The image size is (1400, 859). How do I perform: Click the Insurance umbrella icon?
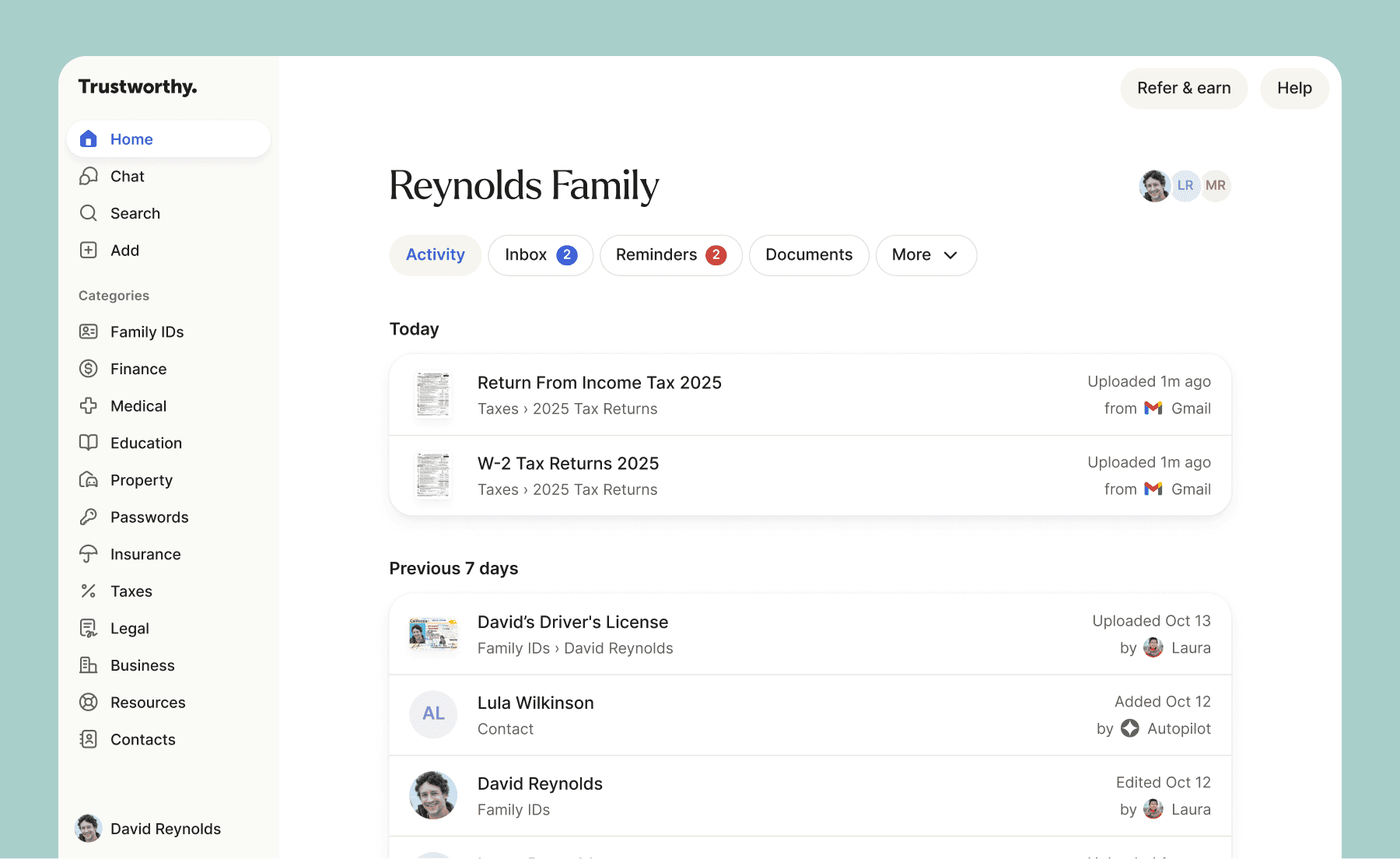point(88,553)
